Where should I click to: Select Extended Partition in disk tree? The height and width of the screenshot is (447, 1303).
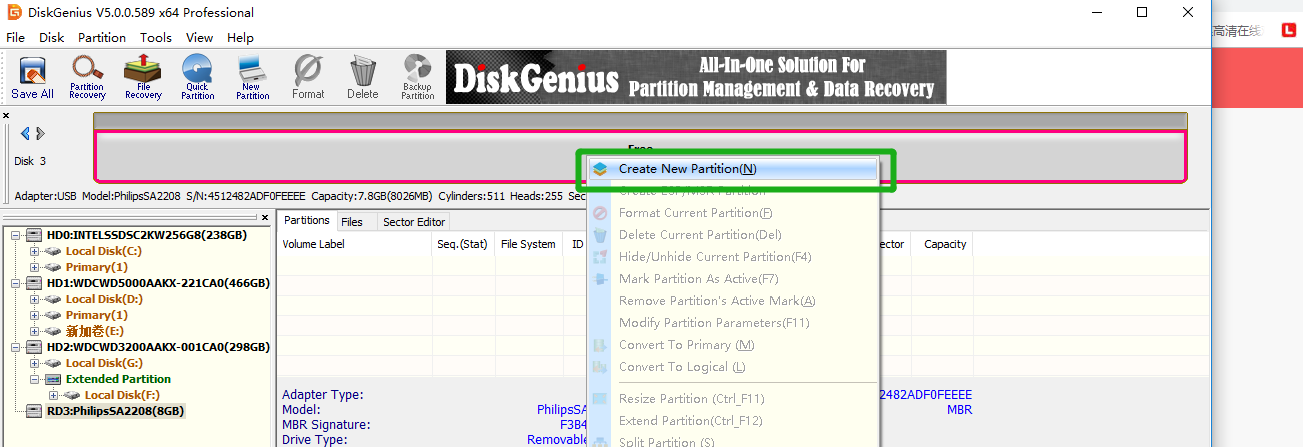[x=118, y=379]
